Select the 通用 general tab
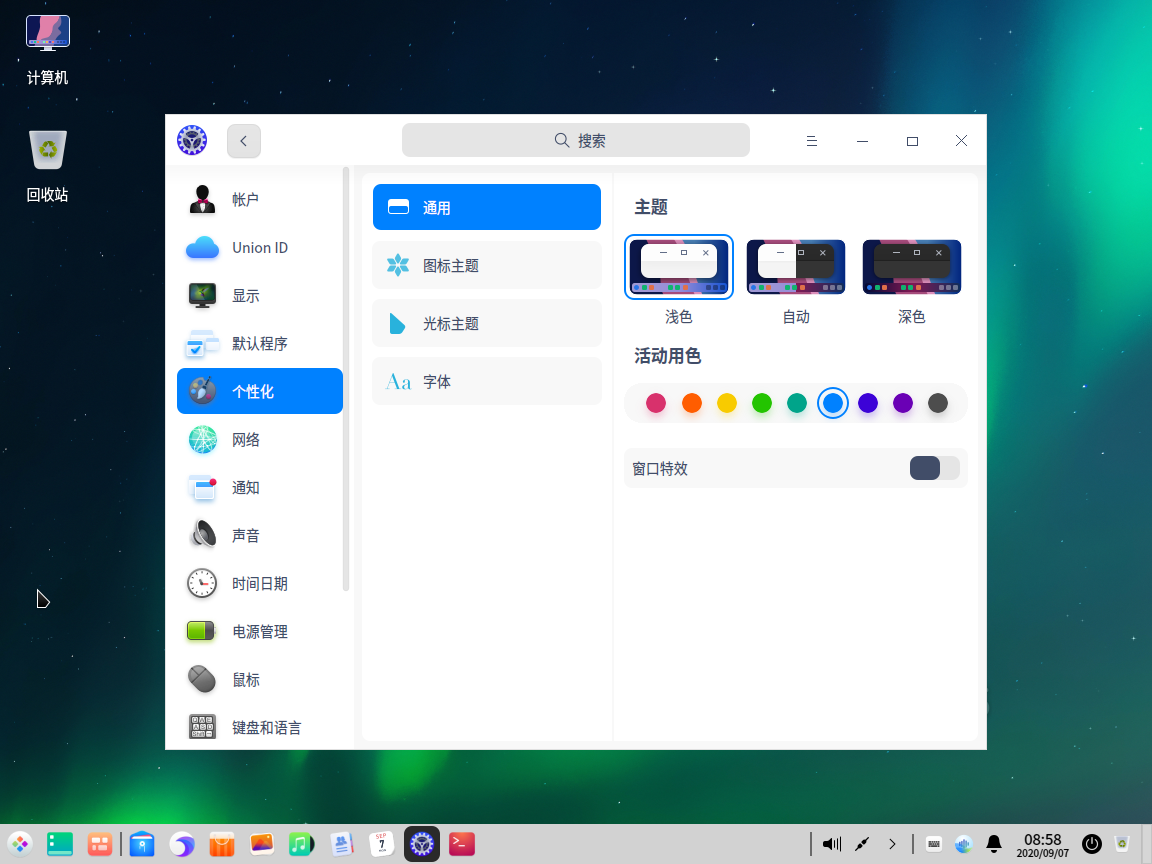 coord(486,207)
